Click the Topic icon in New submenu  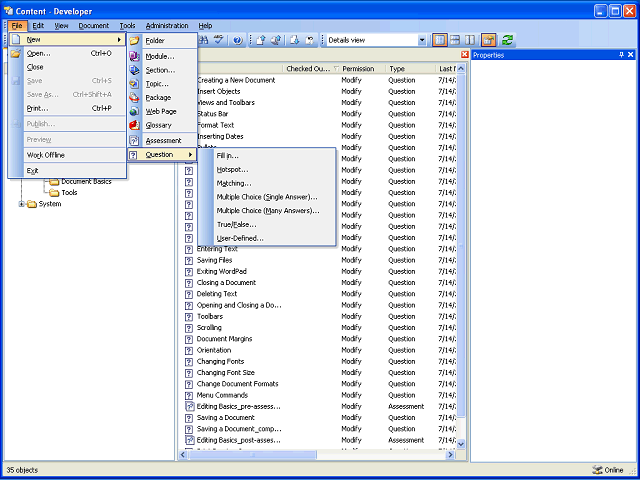(x=134, y=84)
